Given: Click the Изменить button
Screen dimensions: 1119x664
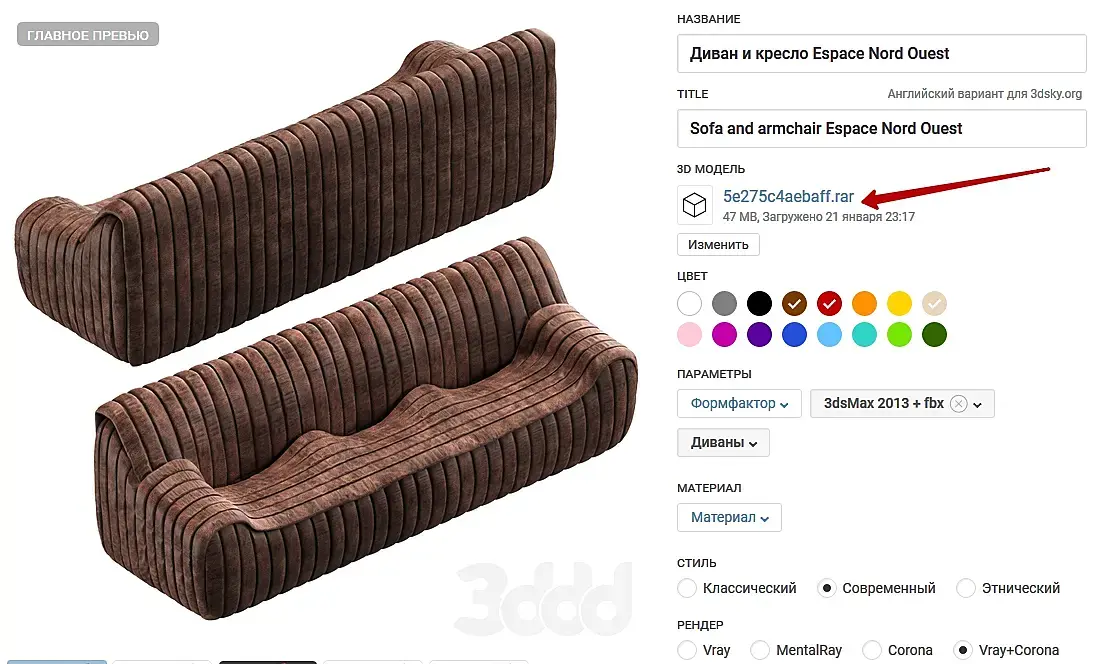Looking at the screenshot, I should tap(718, 245).
